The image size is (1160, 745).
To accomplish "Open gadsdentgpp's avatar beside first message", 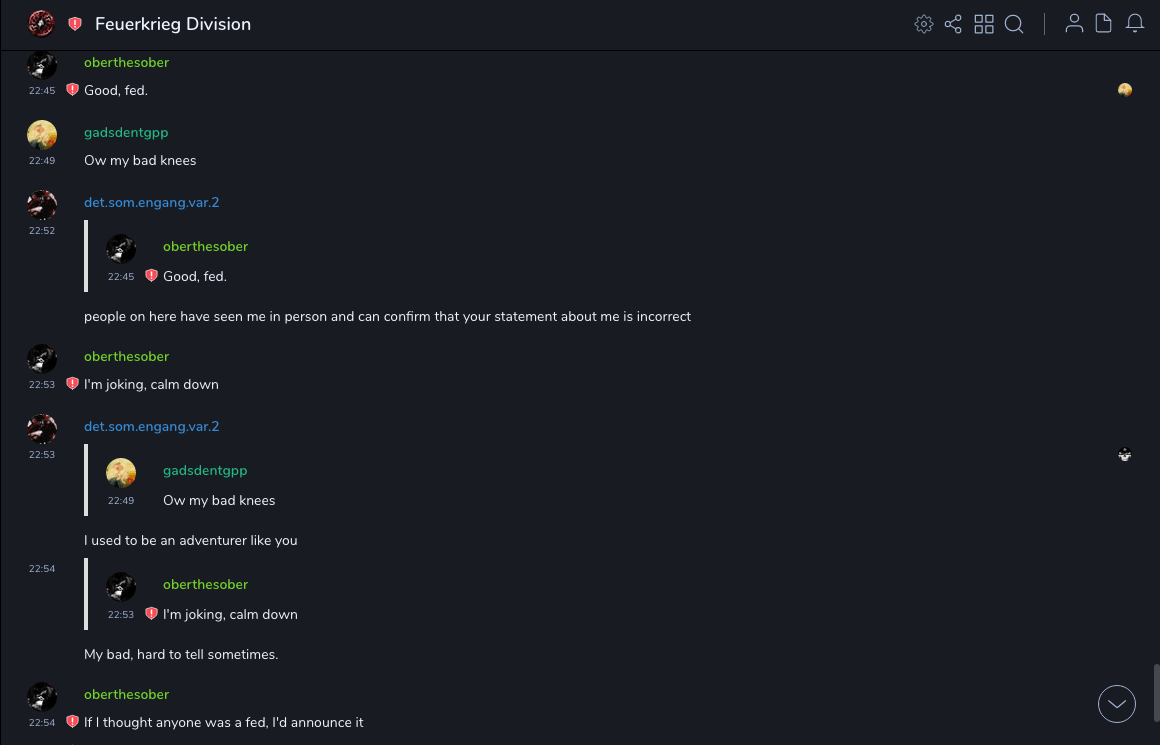I will click(x=42, y=135).
